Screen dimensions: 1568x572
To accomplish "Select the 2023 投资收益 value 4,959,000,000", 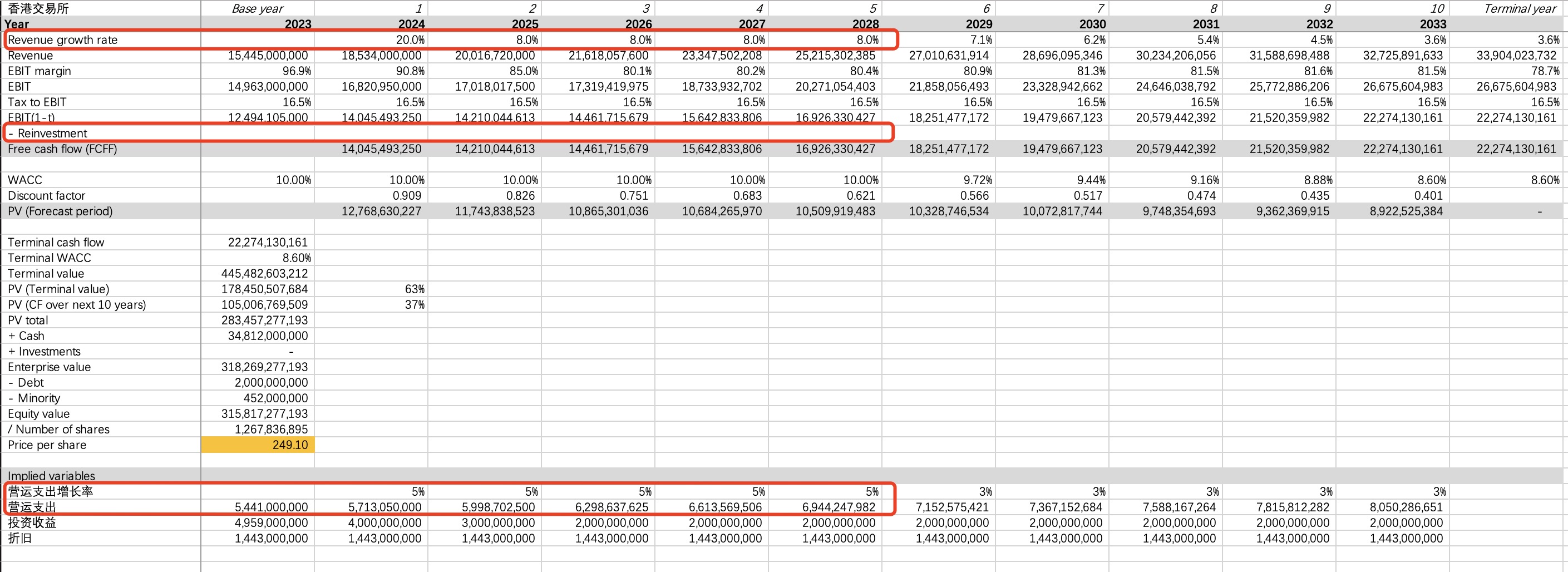I will tap(271, 522).
